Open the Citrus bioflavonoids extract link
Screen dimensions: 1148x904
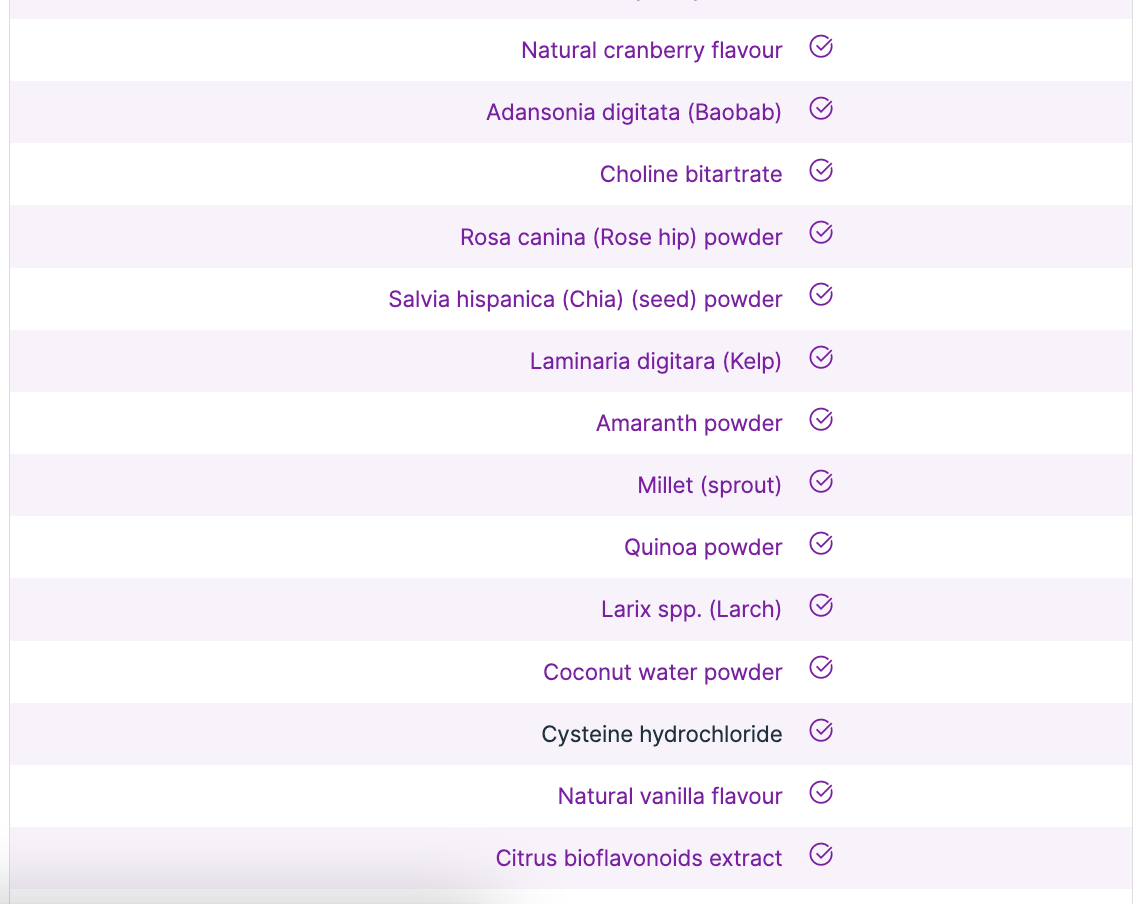[x=638, y=858]
